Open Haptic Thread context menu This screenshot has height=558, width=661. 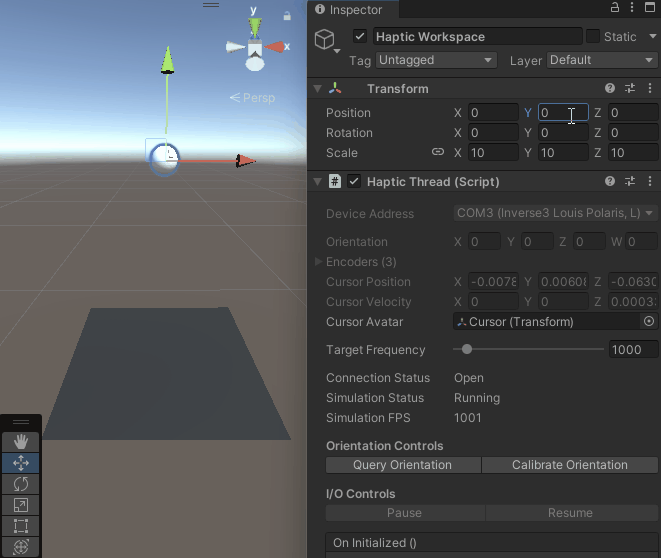pyautogui.click(x=650, y=181)
